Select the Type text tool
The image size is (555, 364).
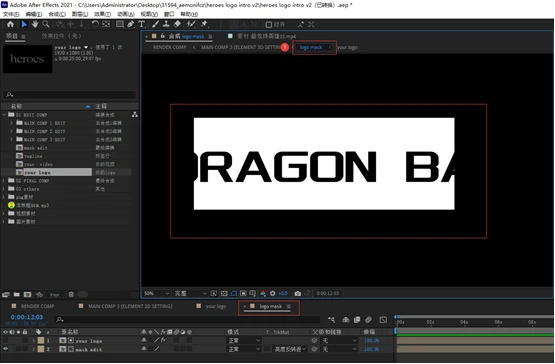point(142,24)
